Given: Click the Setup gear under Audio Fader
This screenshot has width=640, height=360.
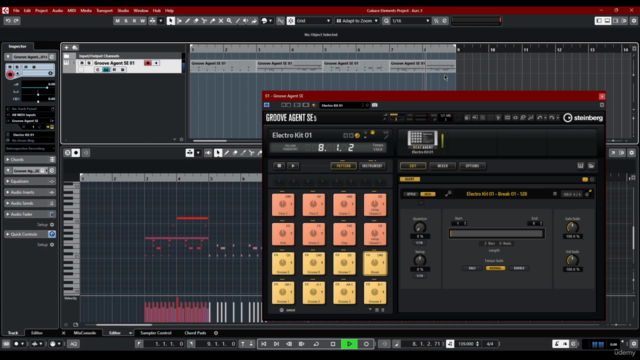Looking at the screenshot, I should 52,224.
